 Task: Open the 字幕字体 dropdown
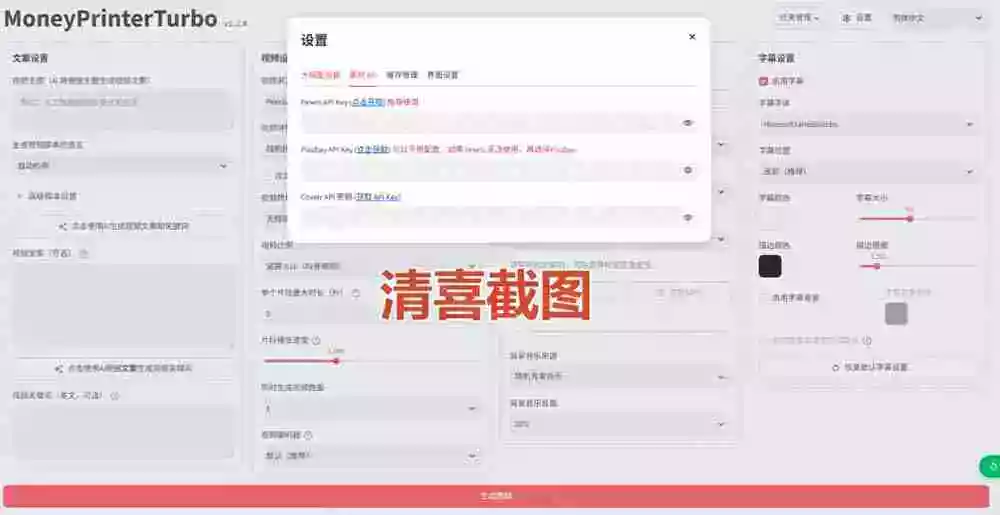click(x=868, y=124)
